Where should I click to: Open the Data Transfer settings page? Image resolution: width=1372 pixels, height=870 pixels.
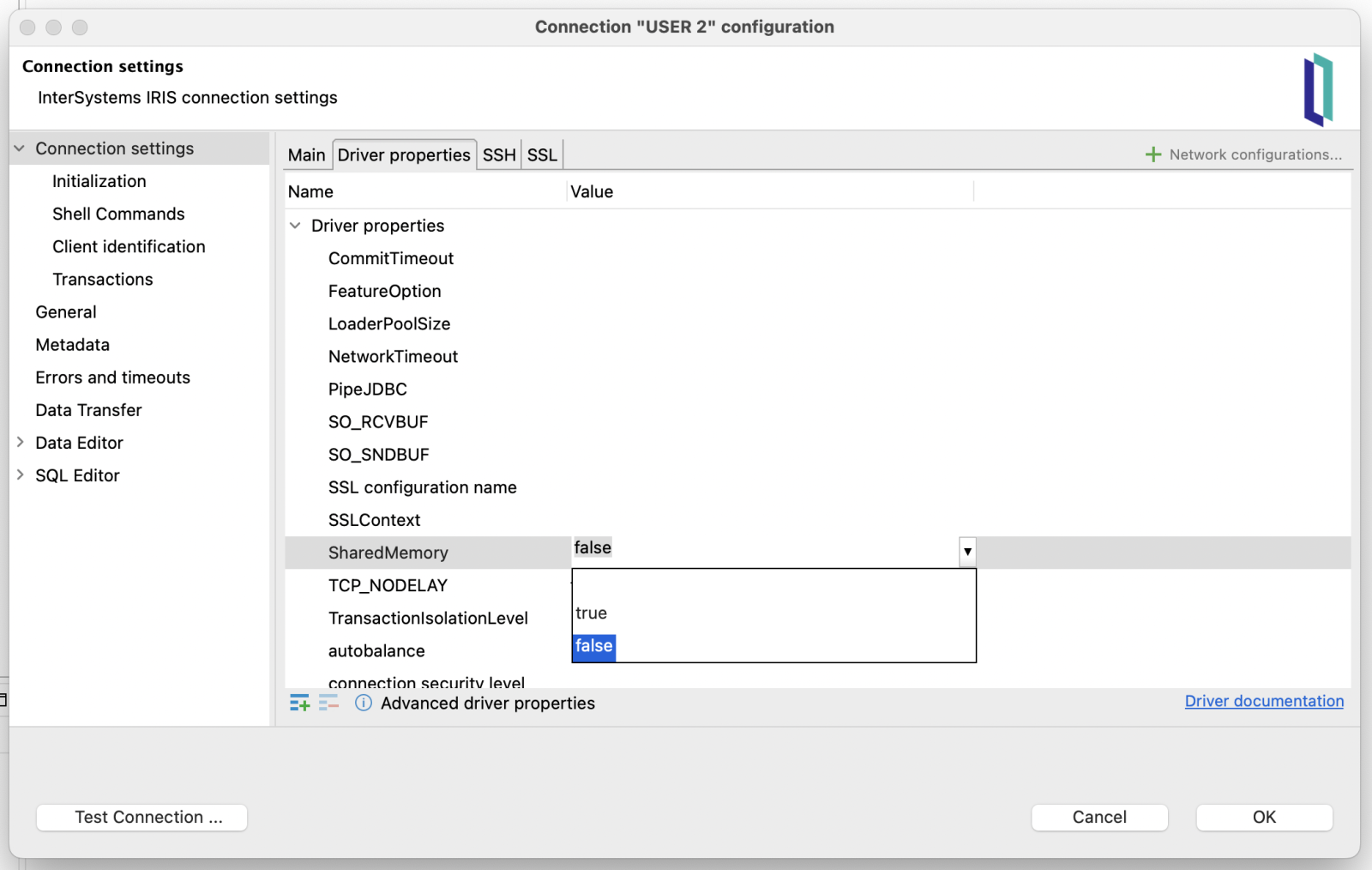[x=89, y=410]
